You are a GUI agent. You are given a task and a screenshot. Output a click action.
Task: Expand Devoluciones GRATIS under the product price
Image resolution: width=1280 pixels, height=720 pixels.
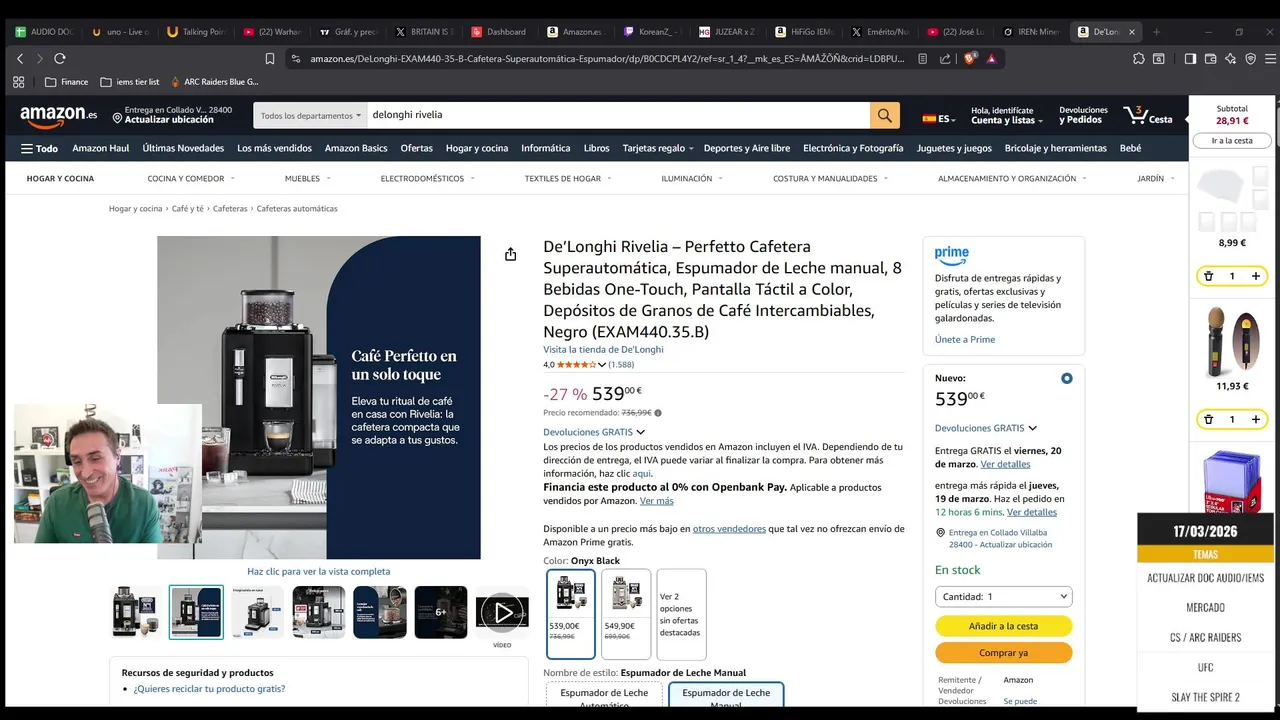tap(594, 432)
